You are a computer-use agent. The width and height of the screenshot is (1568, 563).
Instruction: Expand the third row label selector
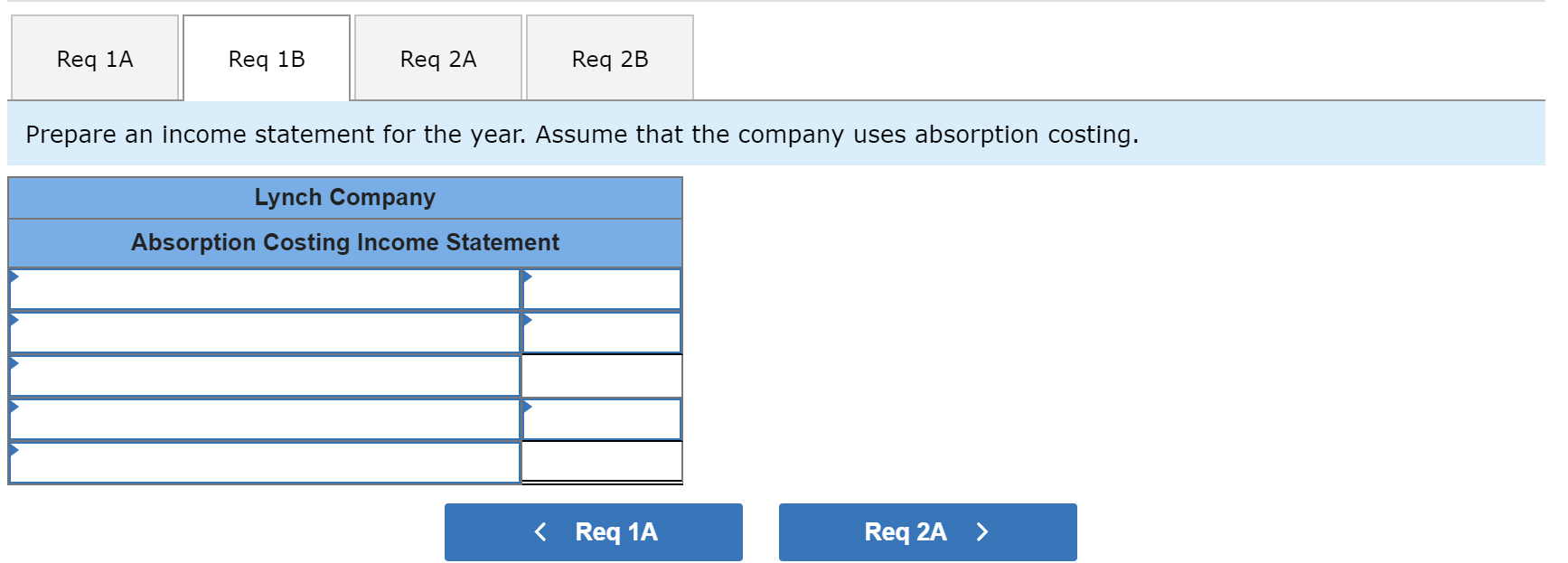(x=262, y=375)
